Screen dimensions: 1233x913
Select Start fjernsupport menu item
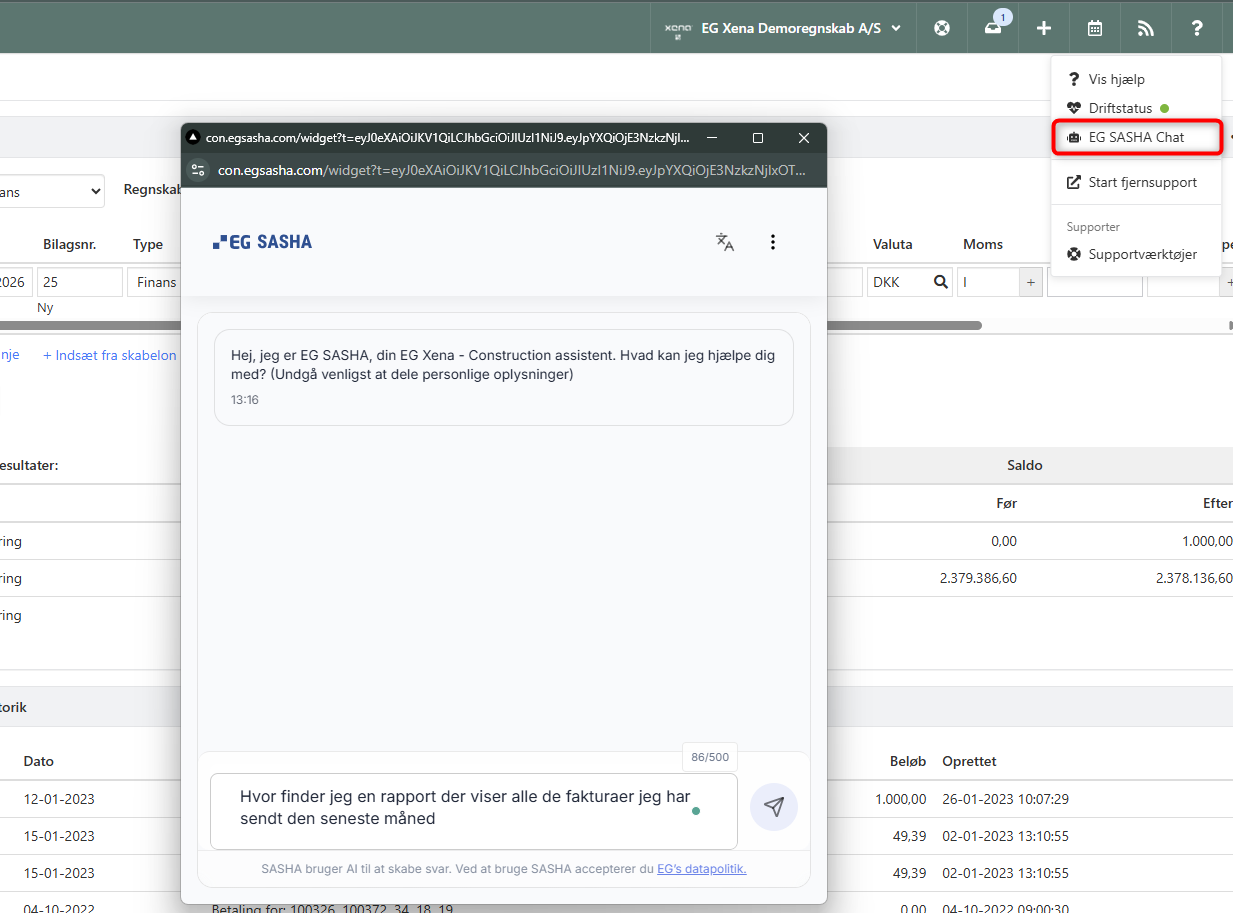1132,182
